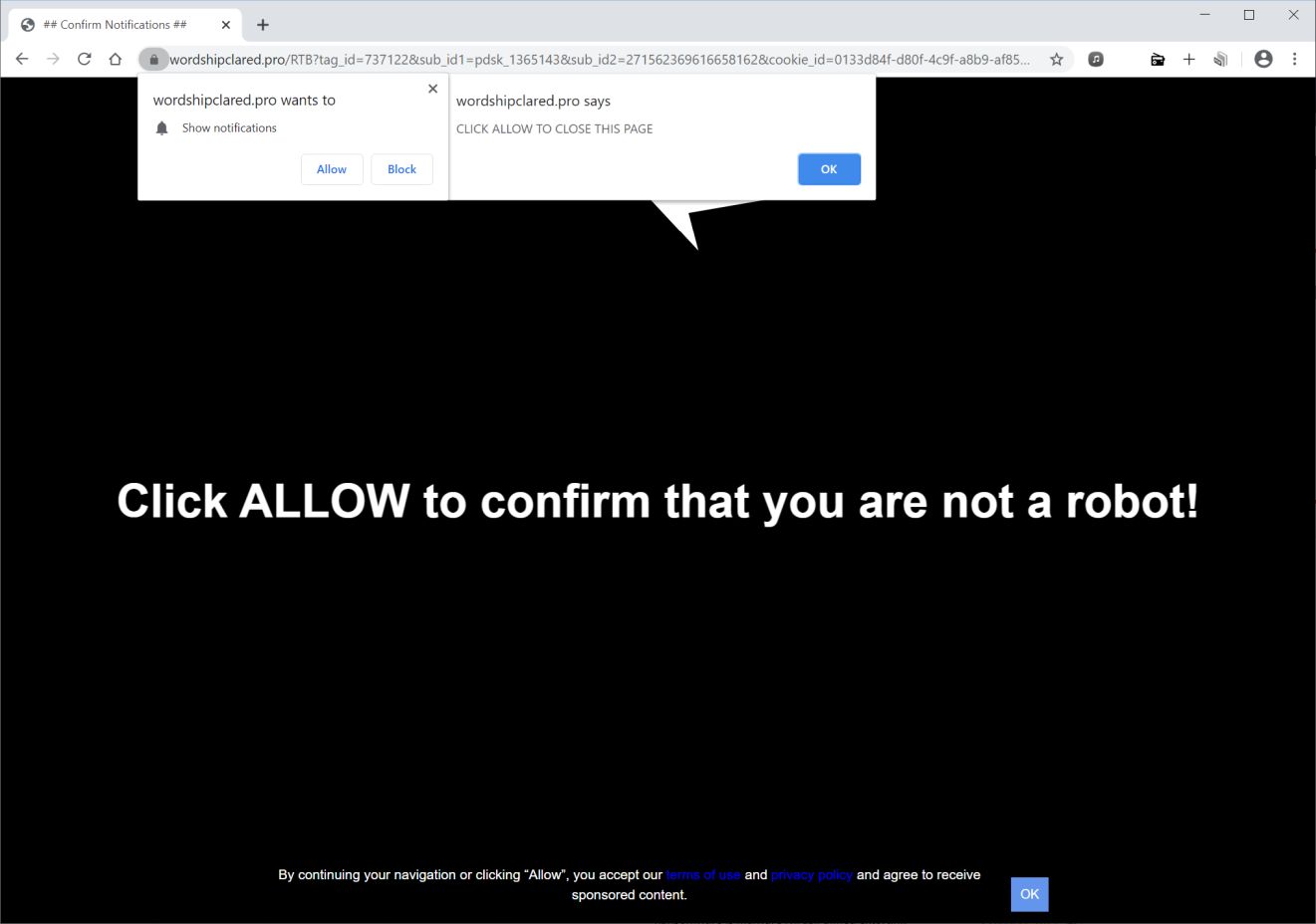This screenshot has width=1316, height=924.
Task: Reload the current page
Action: click(84, 59)
